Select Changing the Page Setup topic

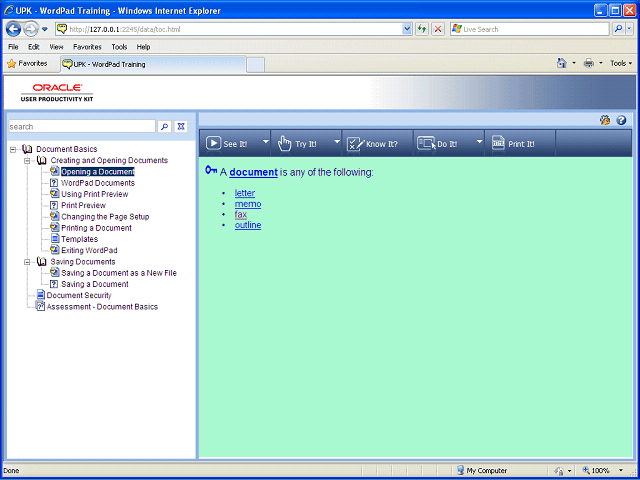[x=105, y=217]
